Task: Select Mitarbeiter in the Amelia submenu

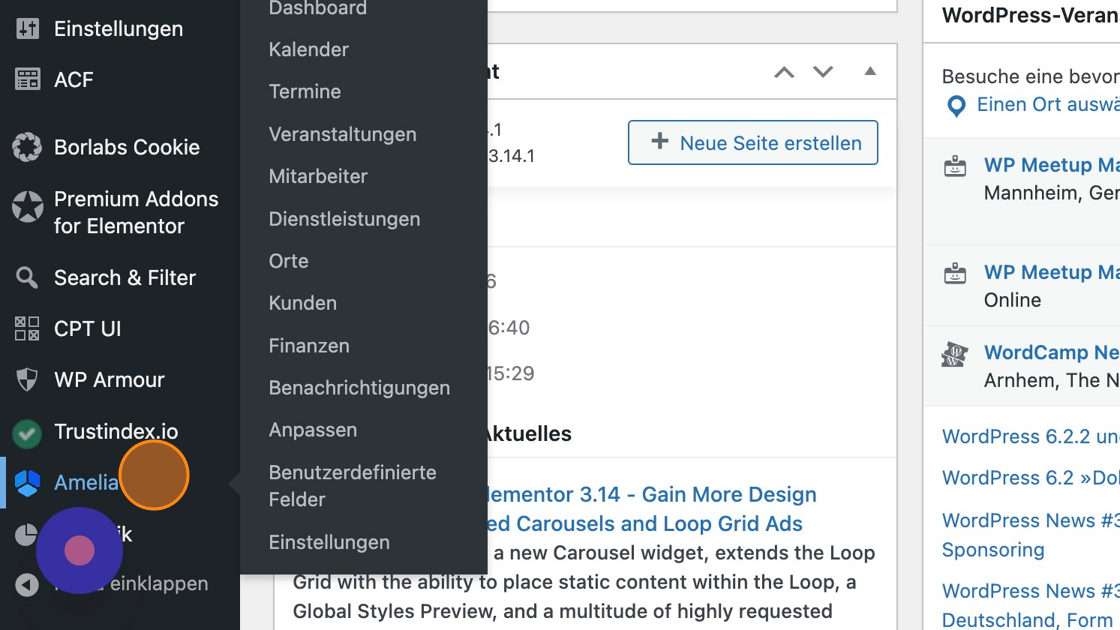Action: coord(318,176)
